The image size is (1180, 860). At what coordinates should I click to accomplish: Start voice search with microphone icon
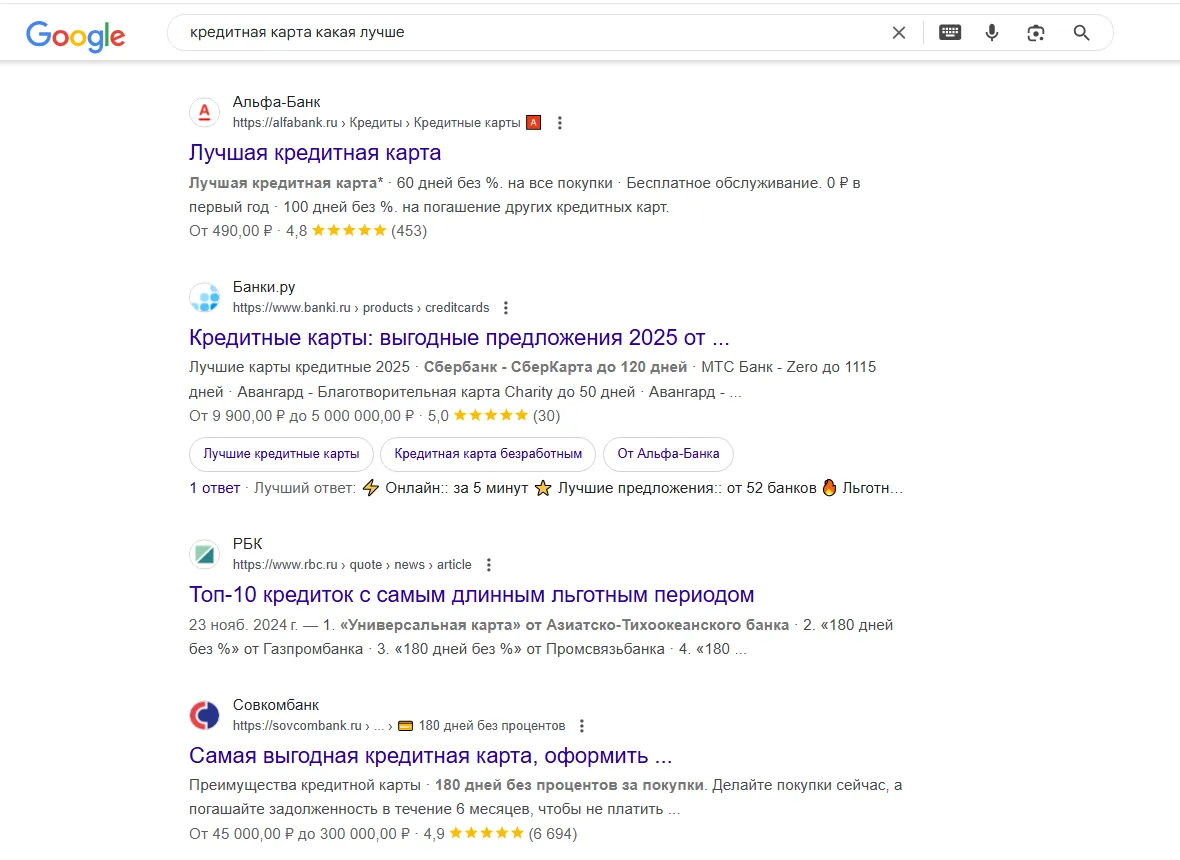coord(992,33)
